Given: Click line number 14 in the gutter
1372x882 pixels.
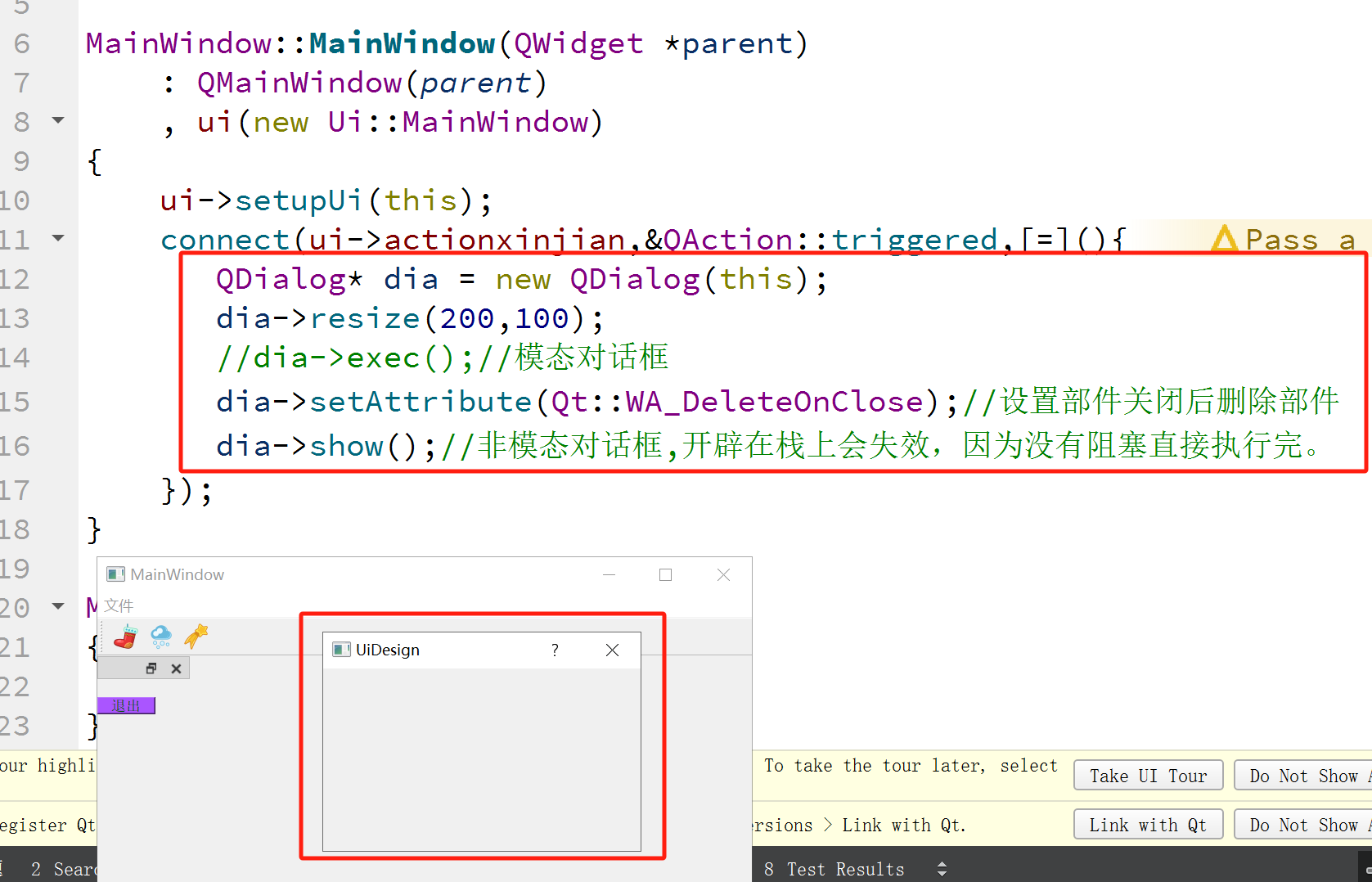Looking at the screenshot, I should [x=15, y=358].
